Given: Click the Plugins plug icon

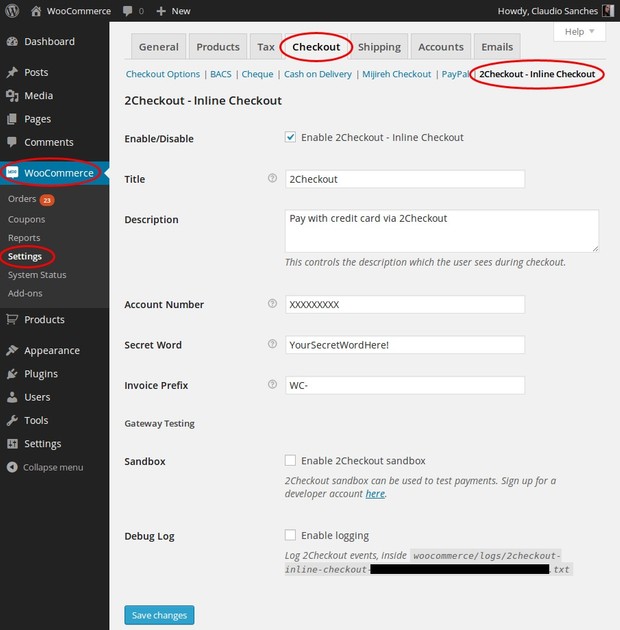Looking at the screenshot, I should click(12, 374).
